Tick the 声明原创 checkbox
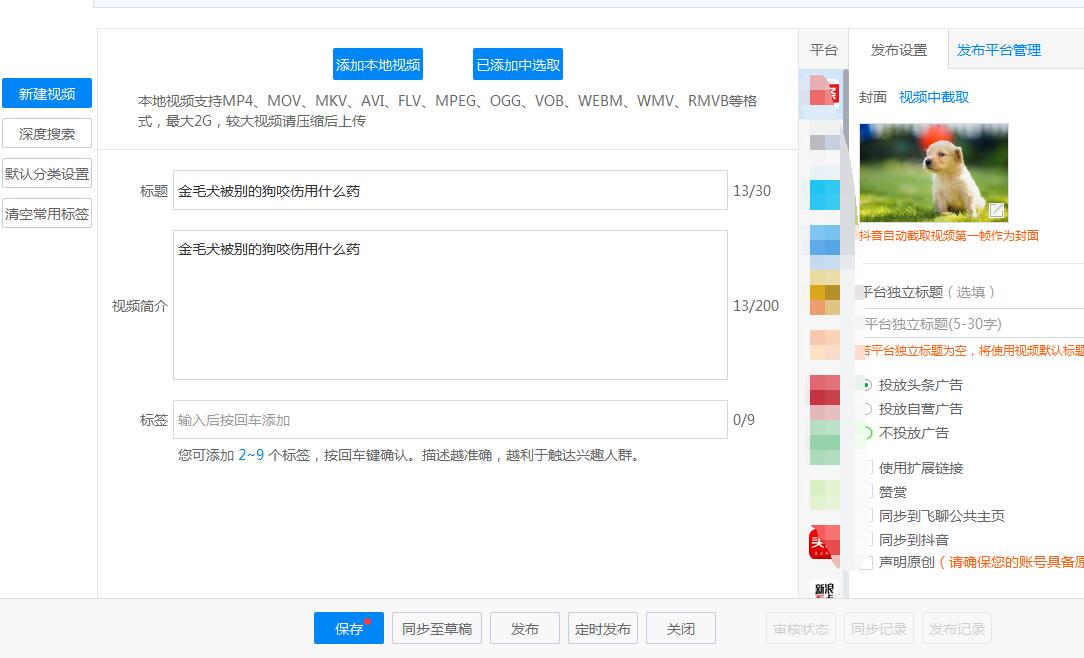 pyautogui.click(x=866, y=563)
